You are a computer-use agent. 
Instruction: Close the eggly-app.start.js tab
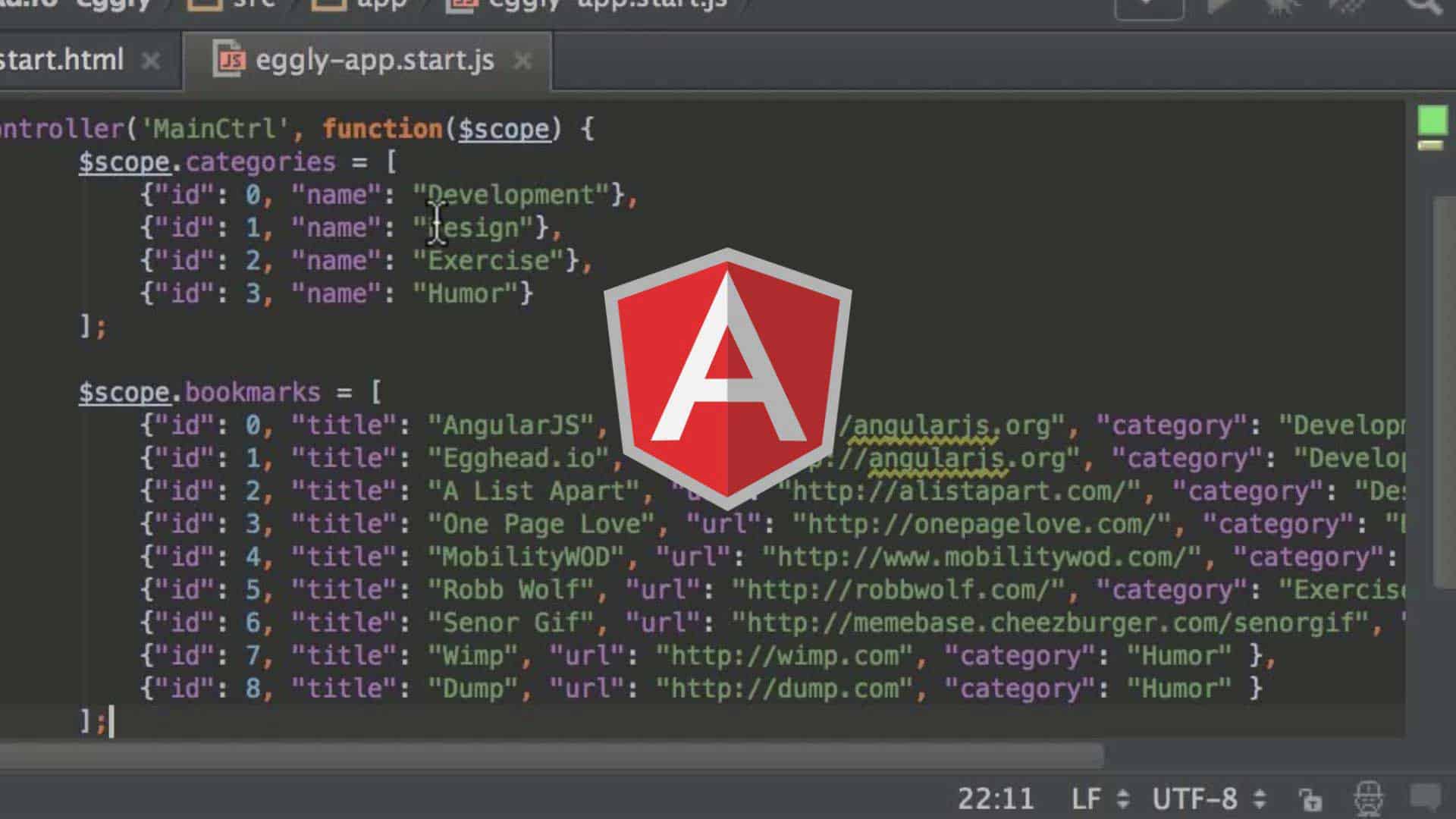click(522, 61)
